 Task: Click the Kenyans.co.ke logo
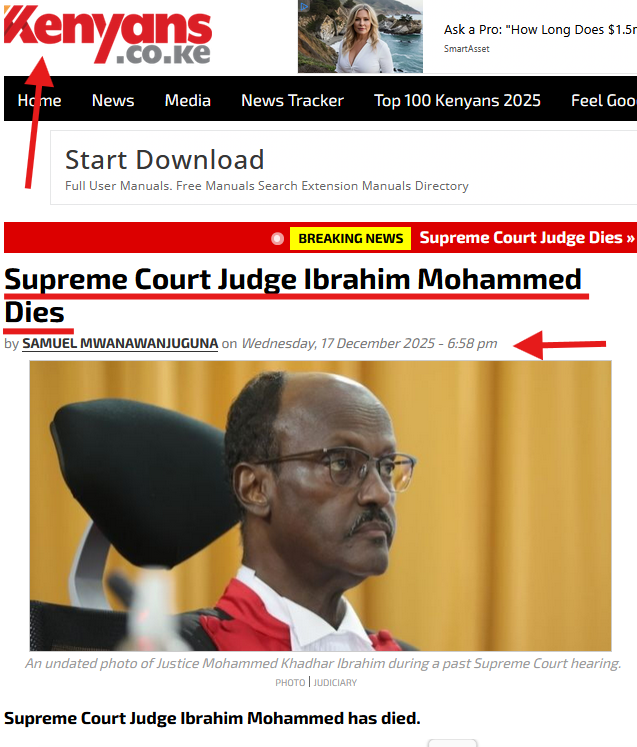108,34
